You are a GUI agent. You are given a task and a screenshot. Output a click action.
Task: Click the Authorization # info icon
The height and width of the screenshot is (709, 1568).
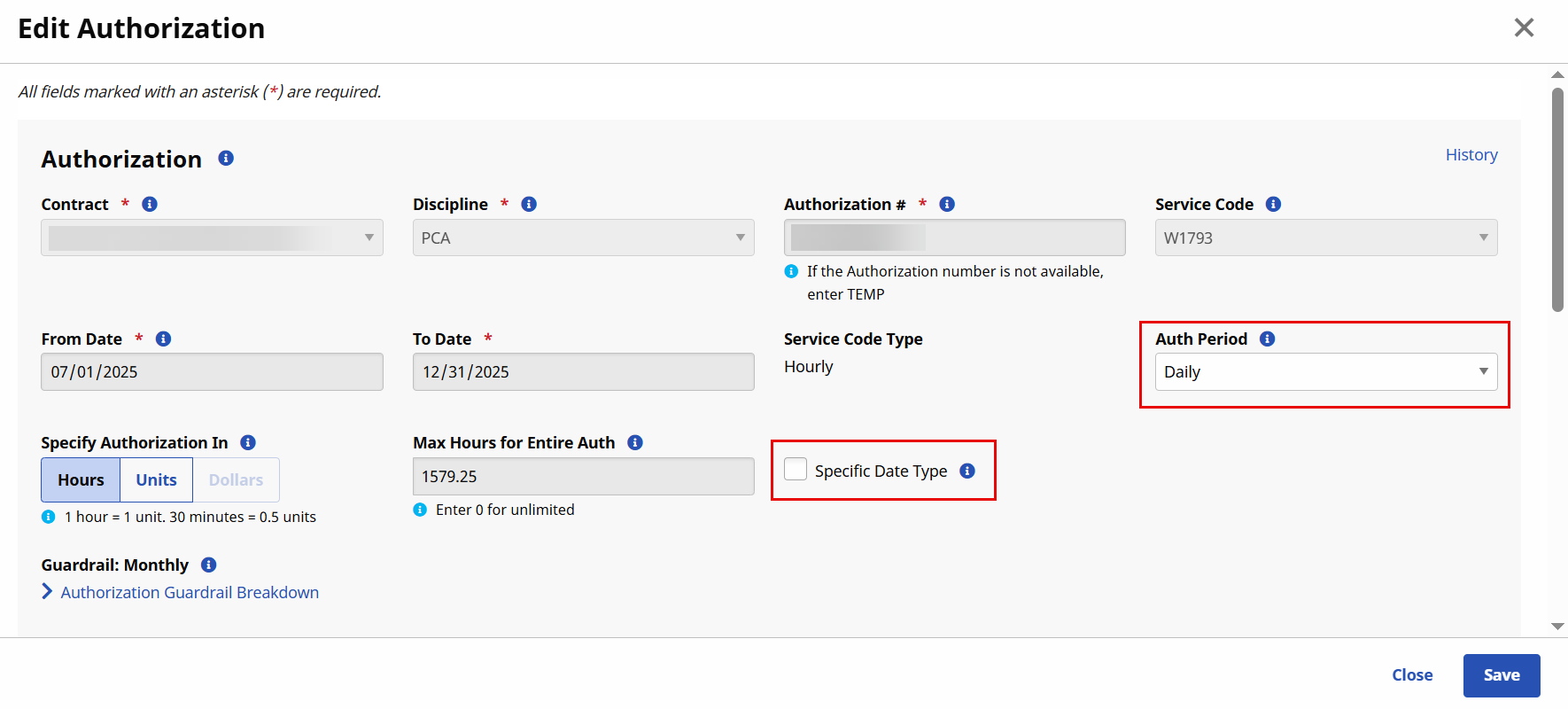click(x=947, y=204)
